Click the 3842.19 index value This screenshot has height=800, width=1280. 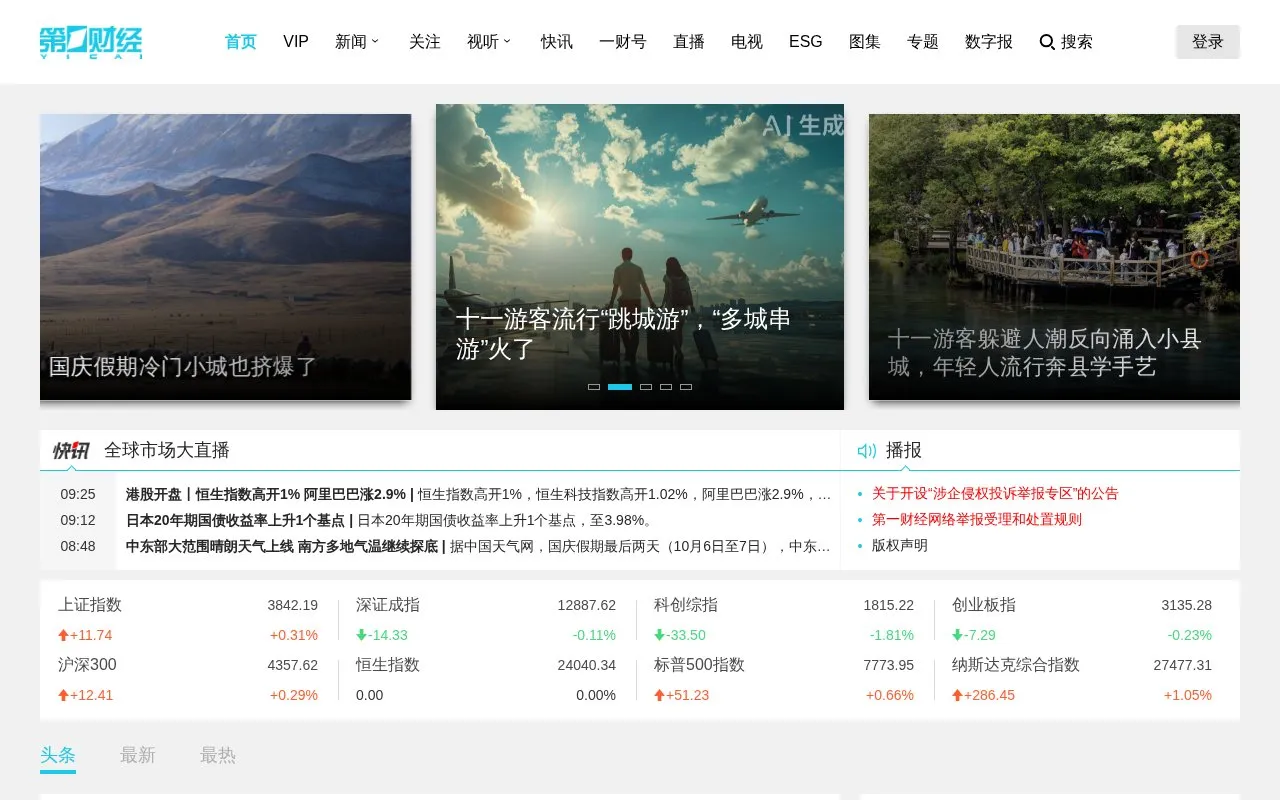pos(292,605)
